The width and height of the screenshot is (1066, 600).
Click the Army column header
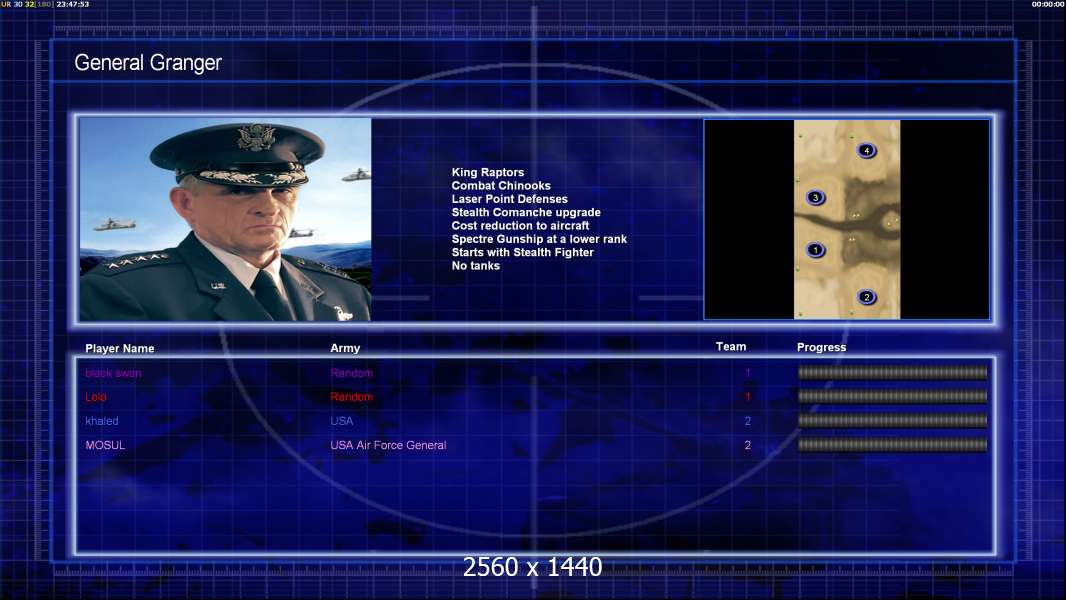tap(345, 348)
